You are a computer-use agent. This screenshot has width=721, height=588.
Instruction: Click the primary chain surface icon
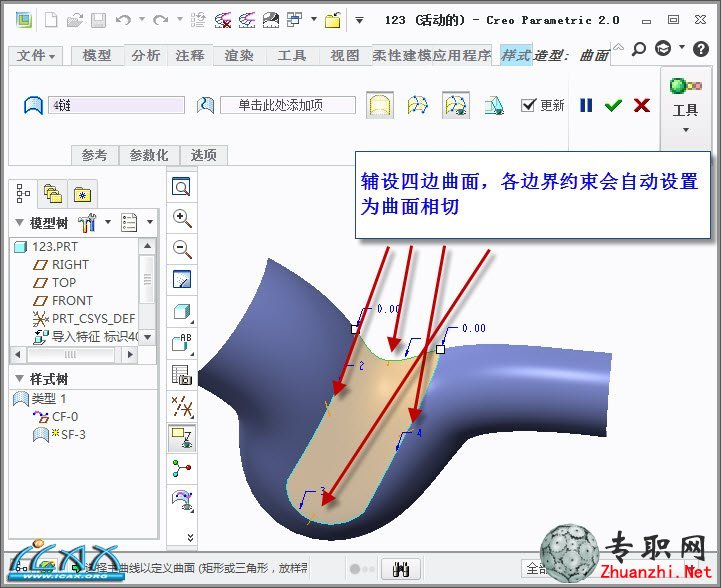tap(33, 105)
